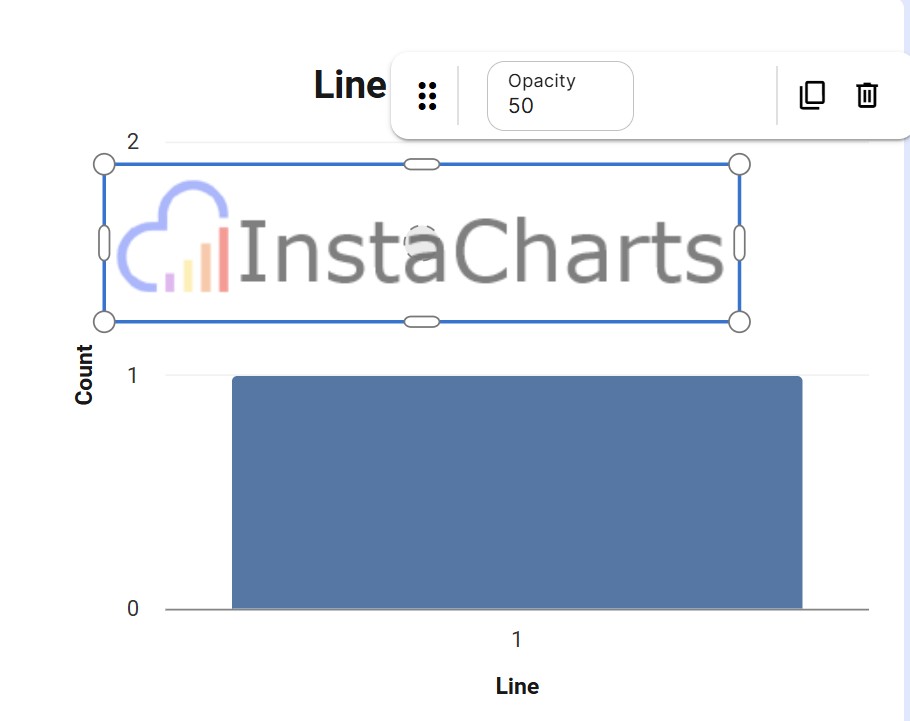Click the left-middle edge resize handle
The image size is (910, 721).
click(104, 243)
